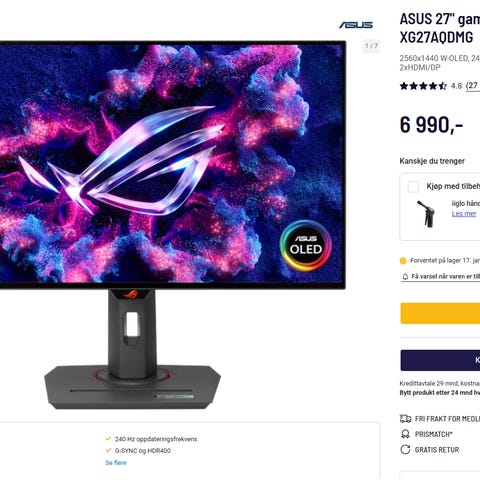Open the Les mer link
The image size is (480, 480).
(x=464, y=214)
